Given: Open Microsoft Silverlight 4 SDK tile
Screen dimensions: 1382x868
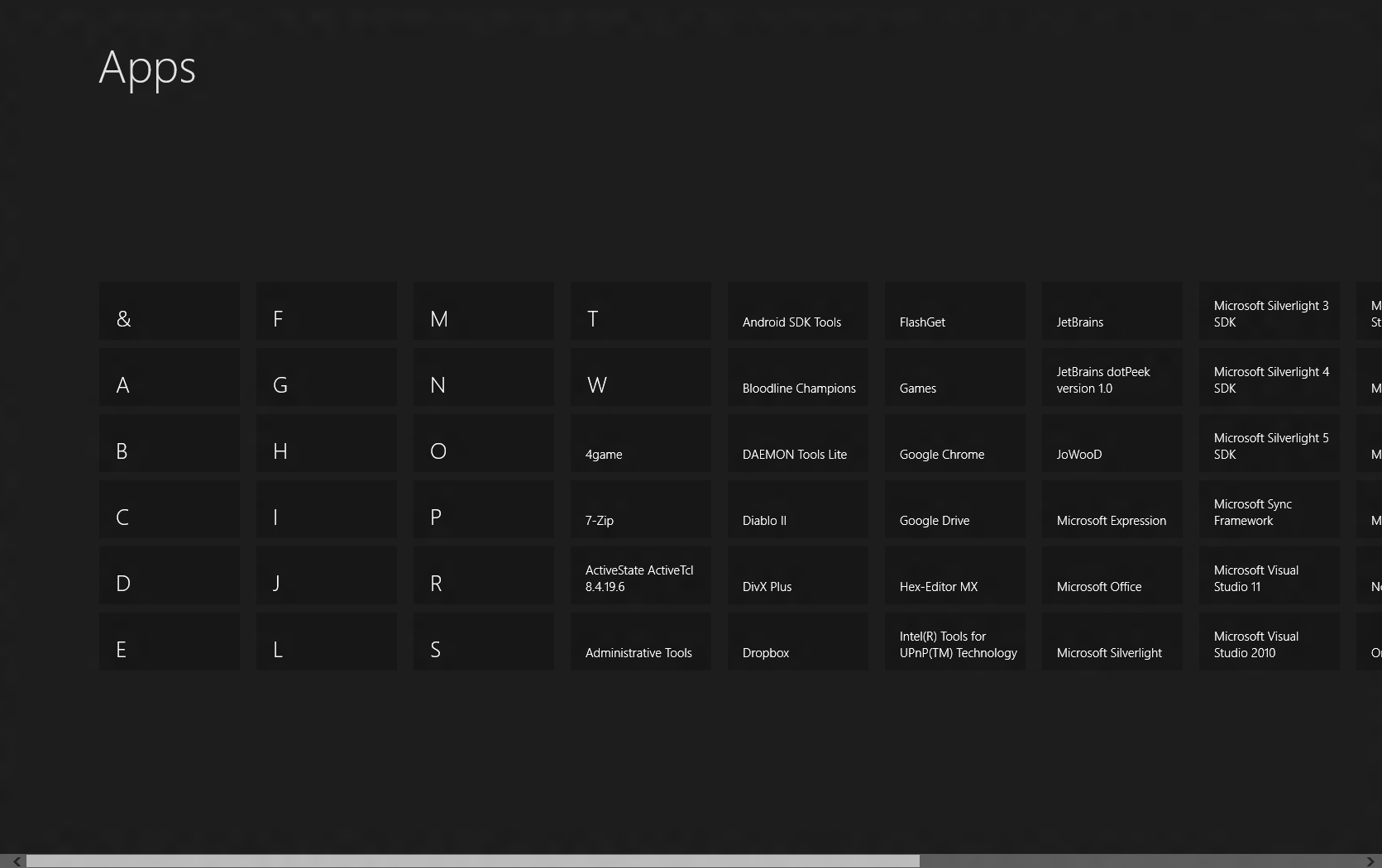Looking at the screenshot, I should (x=1270, y=377).
